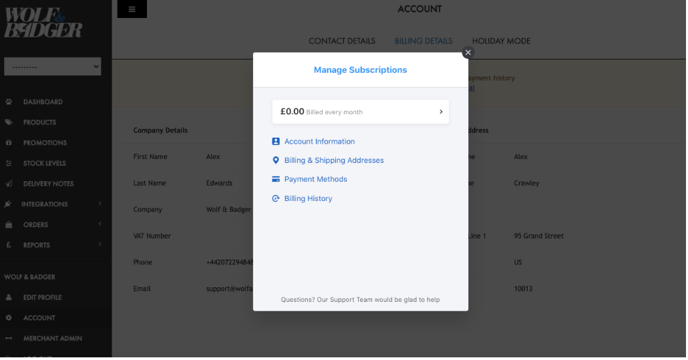Go to Dashboard in sidebar
This screenshot has width=688, height=360.
[x=43, y=102]
